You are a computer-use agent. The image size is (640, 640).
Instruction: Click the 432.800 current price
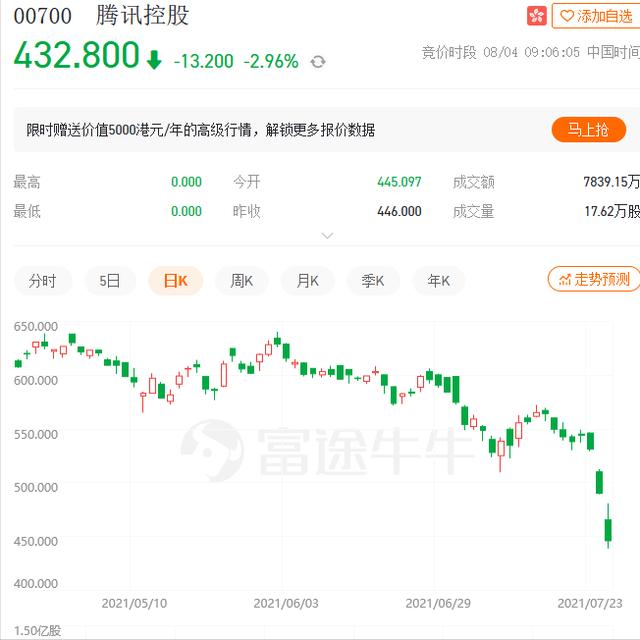point(76,55)
